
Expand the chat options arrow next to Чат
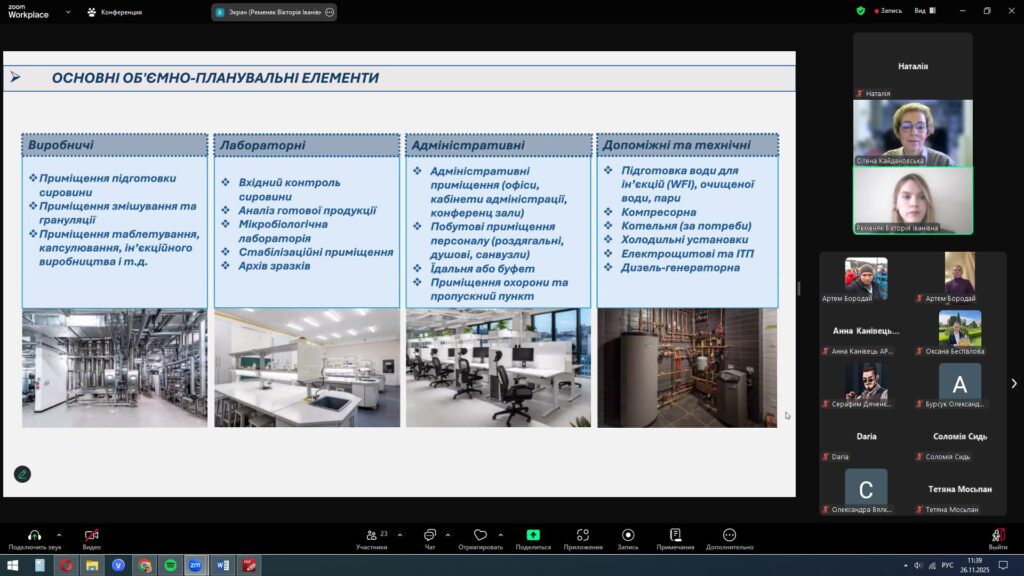447,535
